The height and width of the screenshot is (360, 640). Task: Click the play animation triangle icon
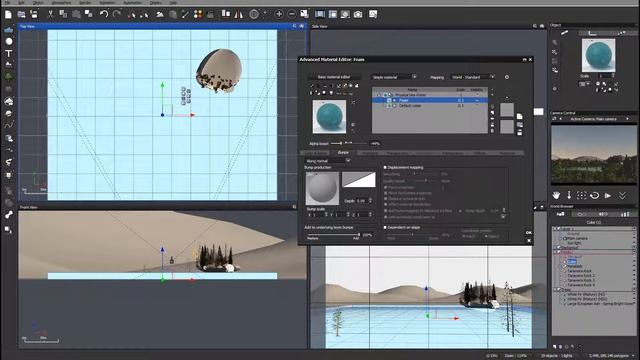tap(608, 195)
